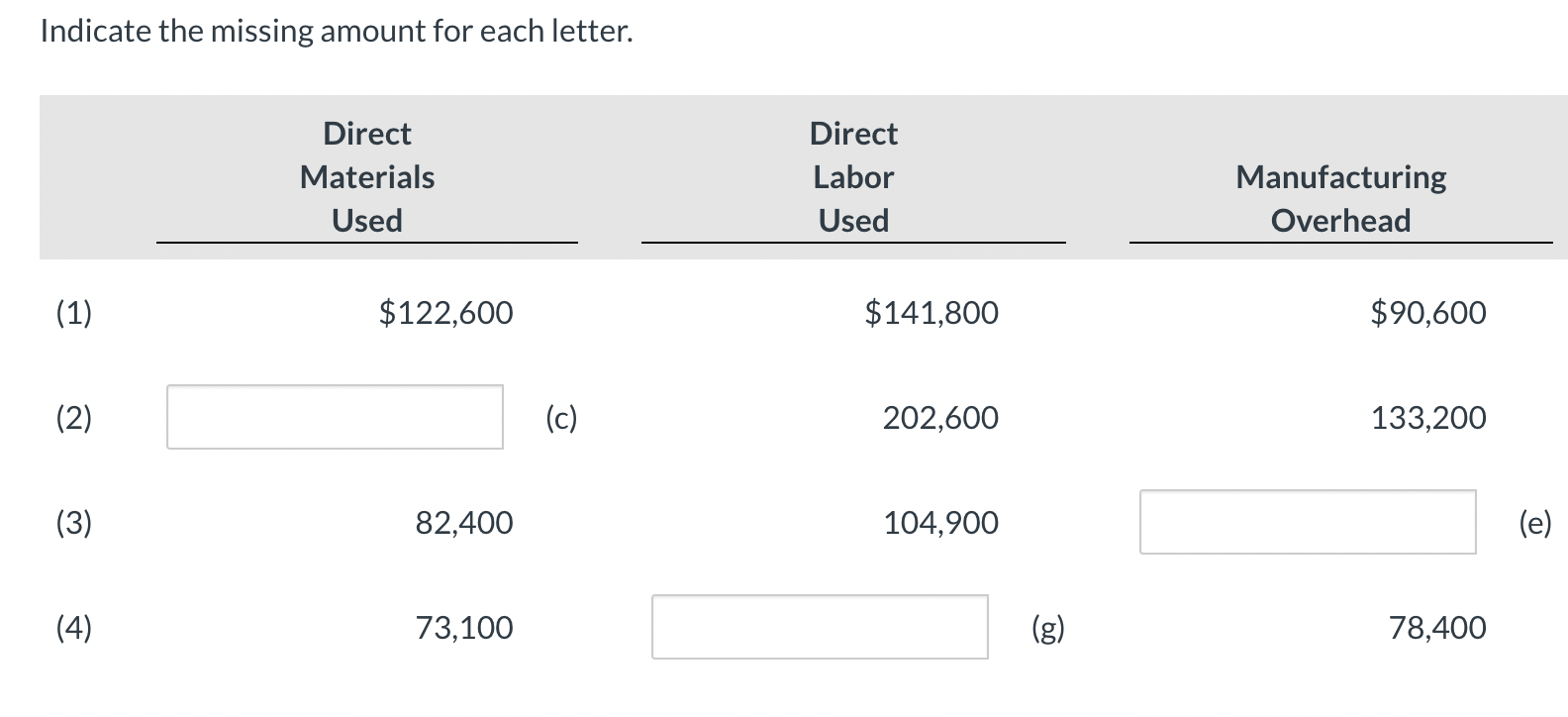
Task: Click the row (3) label
Action: click(x=73, y=523)
